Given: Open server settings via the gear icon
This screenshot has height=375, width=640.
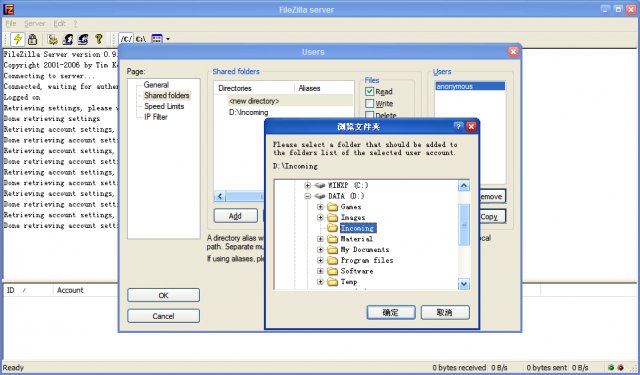Looking at the screenshot, I should (53, 39).
